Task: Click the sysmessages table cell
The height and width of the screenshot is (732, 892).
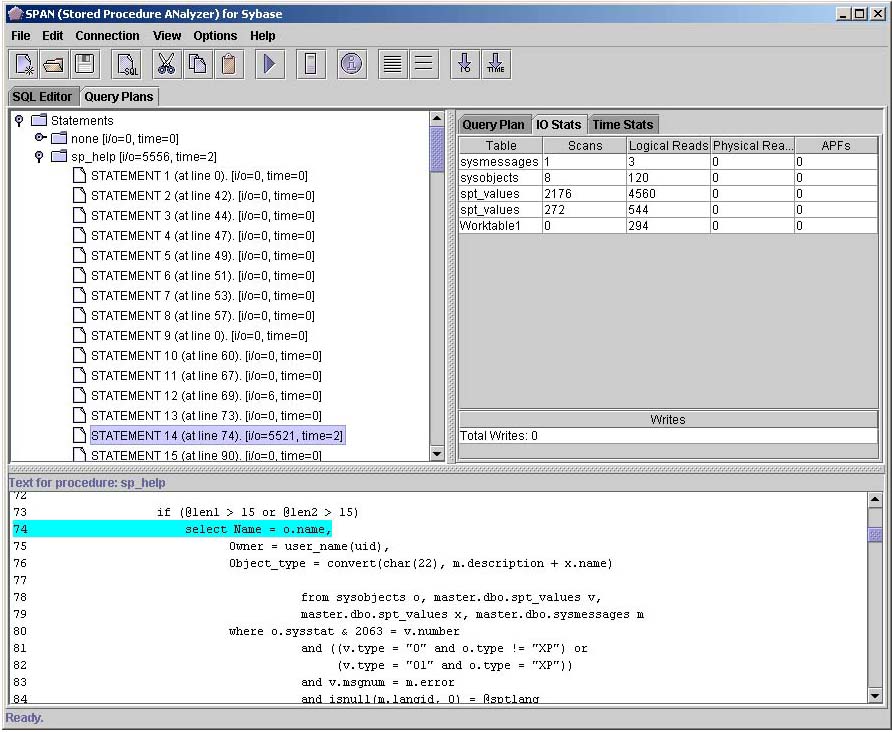Action: click(x=501, y=162)
